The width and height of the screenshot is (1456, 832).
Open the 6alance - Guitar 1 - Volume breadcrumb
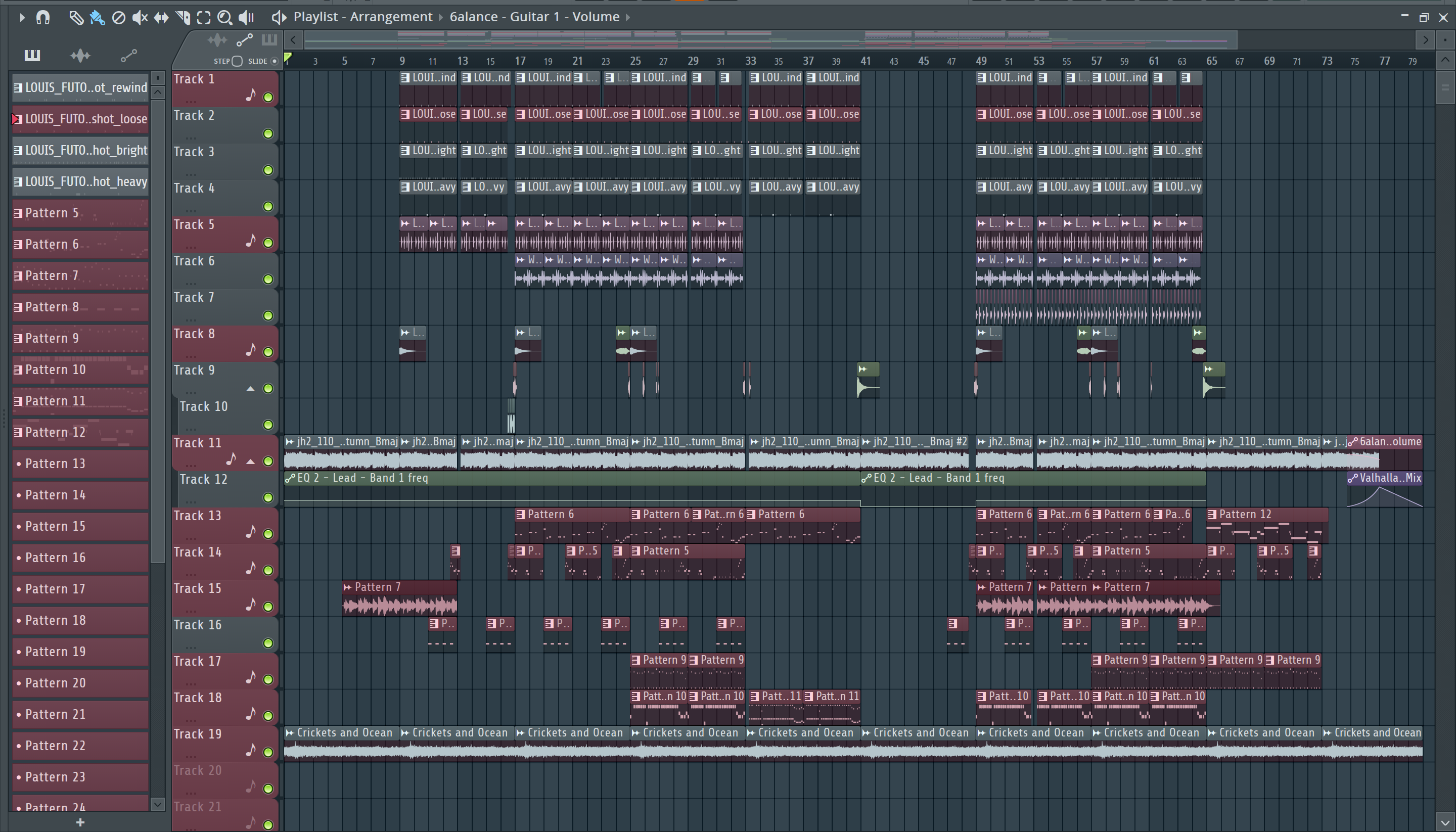point(534,17)
